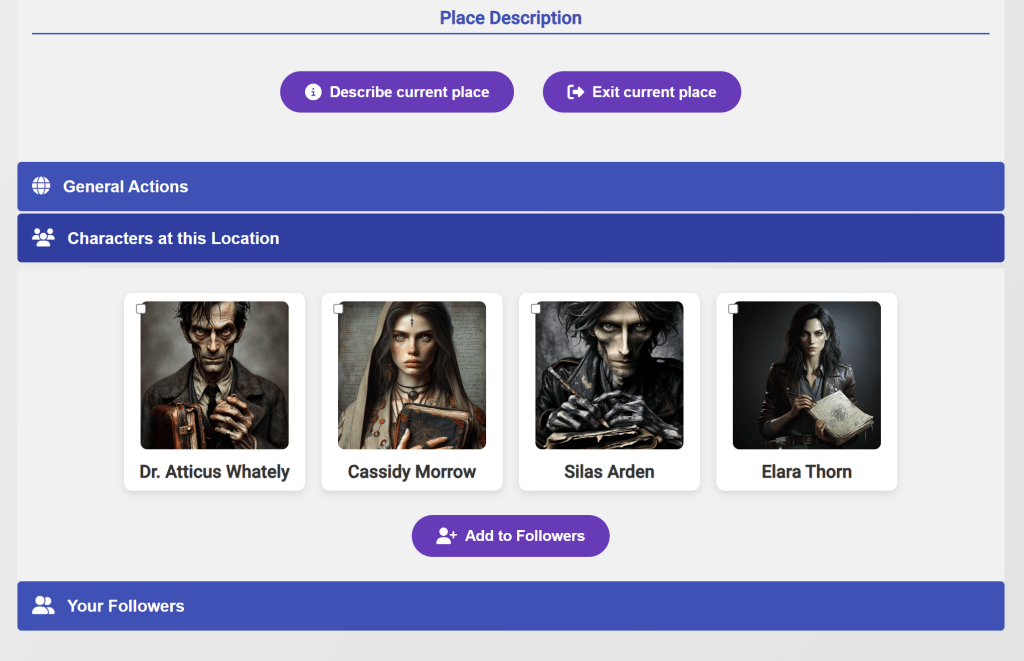The height and width of the screenshot is (661, 1024).
Task: Click the exit arrow icon on Exit current place
Action: tap(575, 92)
